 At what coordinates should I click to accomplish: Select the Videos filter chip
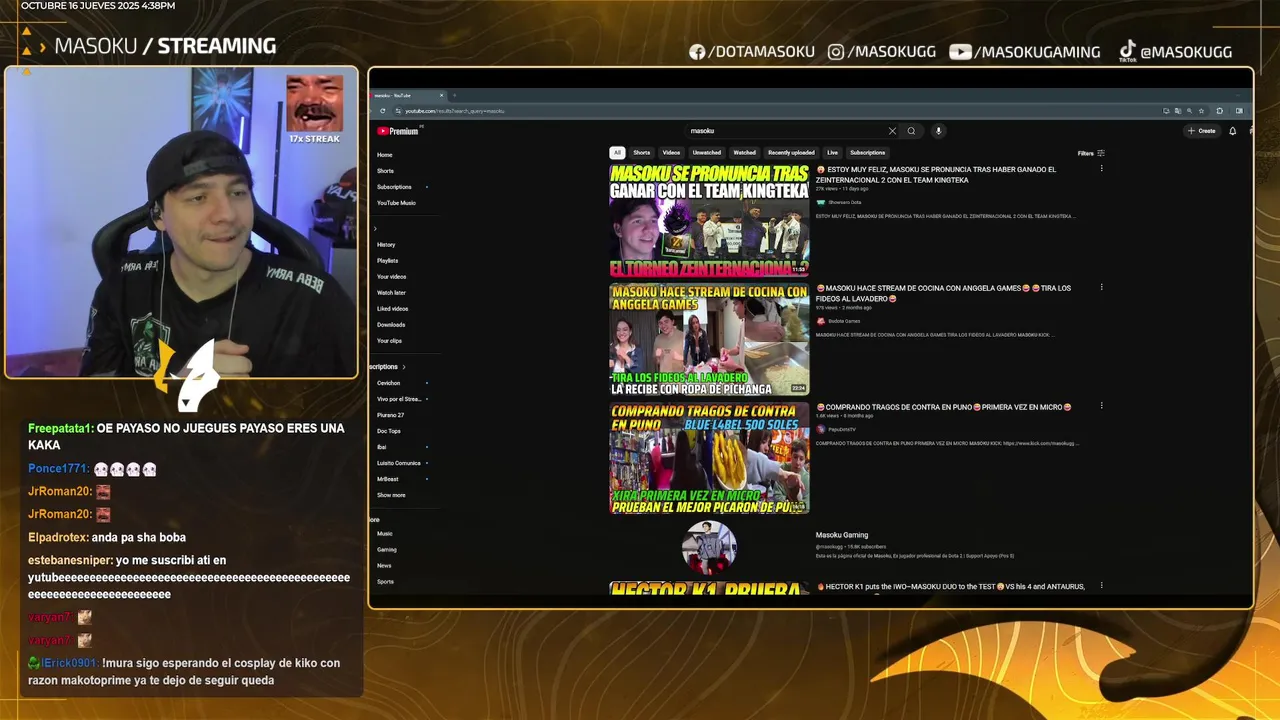671,153
